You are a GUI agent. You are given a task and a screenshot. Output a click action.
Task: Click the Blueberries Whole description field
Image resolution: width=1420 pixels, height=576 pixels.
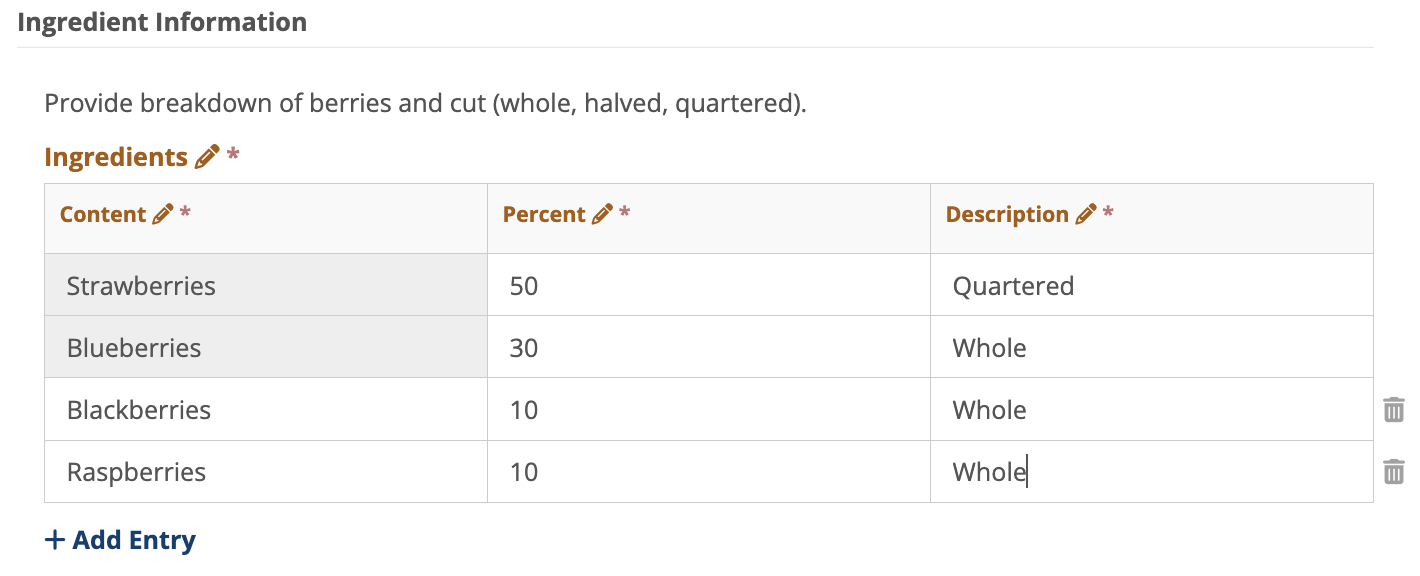(1150, 348)
